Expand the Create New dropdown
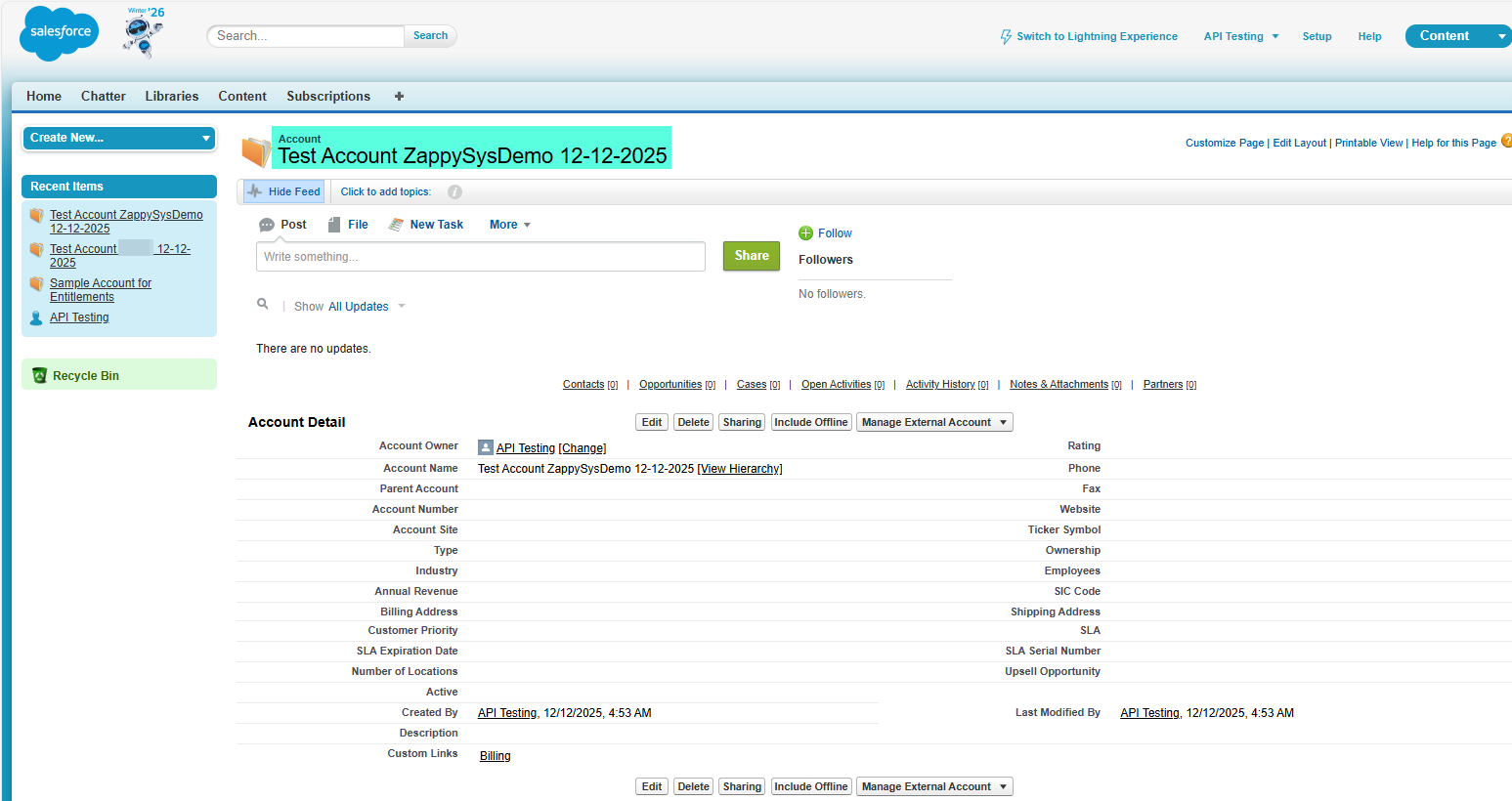Viewport: 1512px width, 801px height. pos(119,139)
